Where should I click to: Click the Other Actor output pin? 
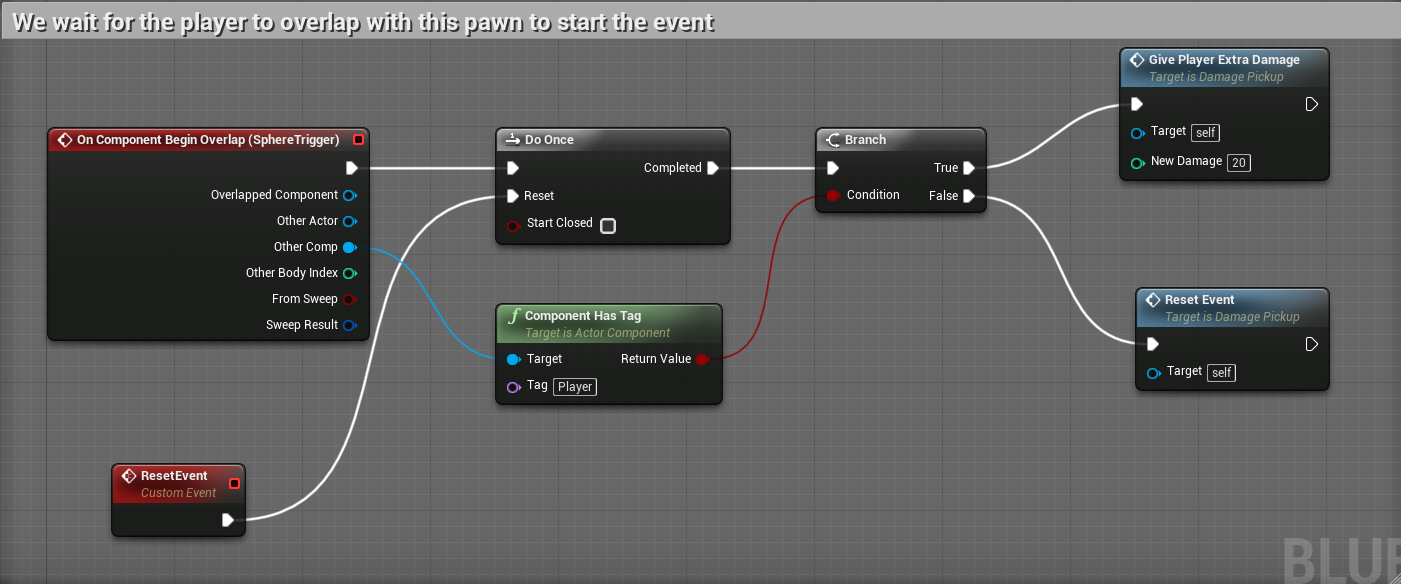click(x=349, y=221)
